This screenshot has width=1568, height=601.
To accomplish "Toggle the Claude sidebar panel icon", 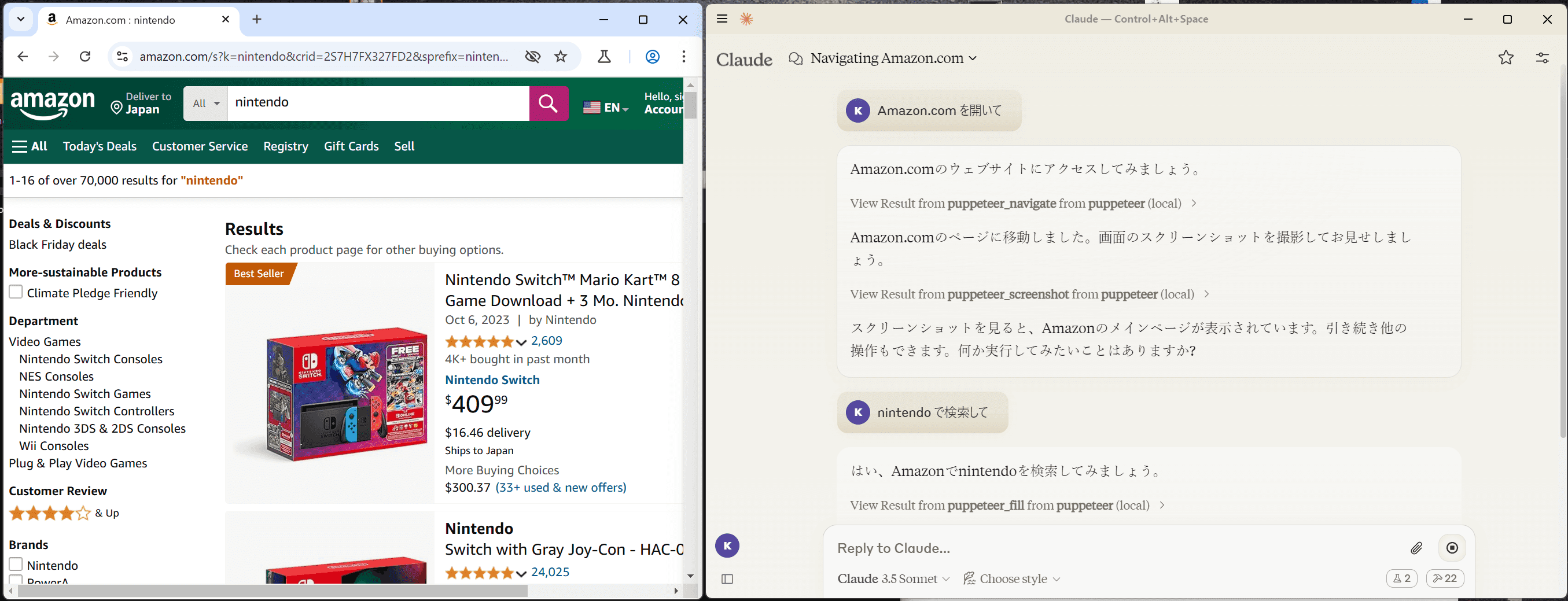I will 727,578.
